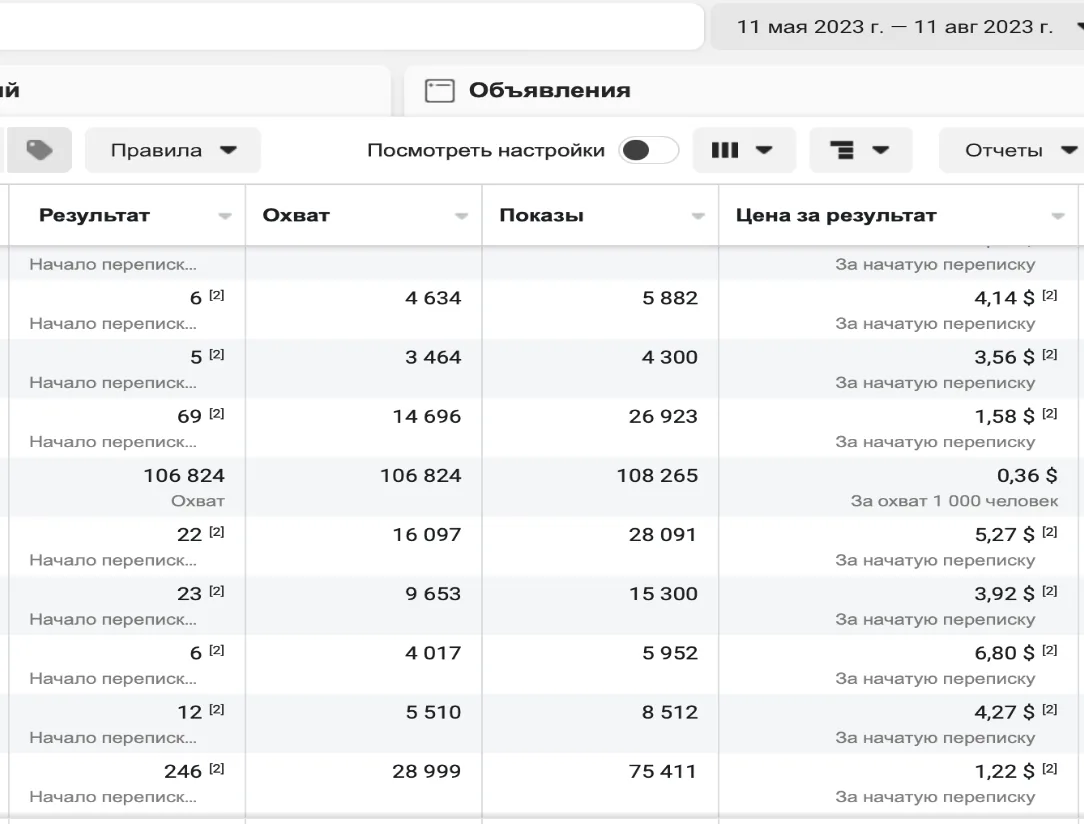Open the columns layout dropdown

(x=744, y=150)
